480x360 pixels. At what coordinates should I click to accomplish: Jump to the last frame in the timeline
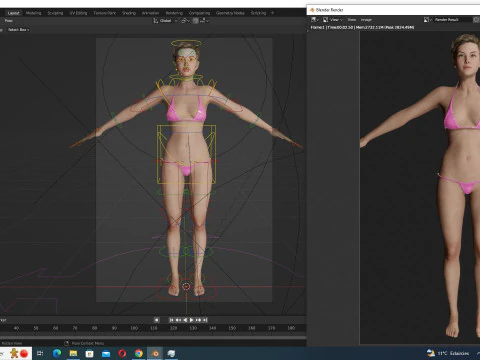[x=205, y=320]
